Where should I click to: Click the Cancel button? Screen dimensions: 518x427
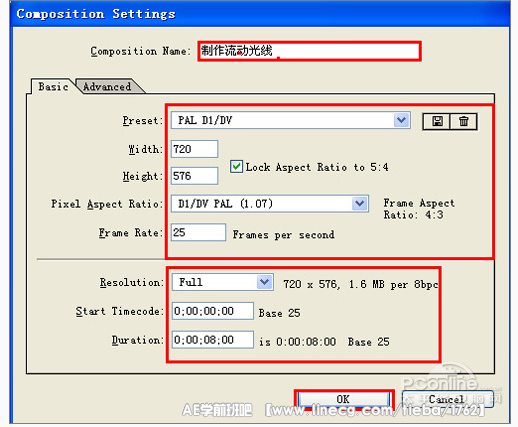point(447,399)
